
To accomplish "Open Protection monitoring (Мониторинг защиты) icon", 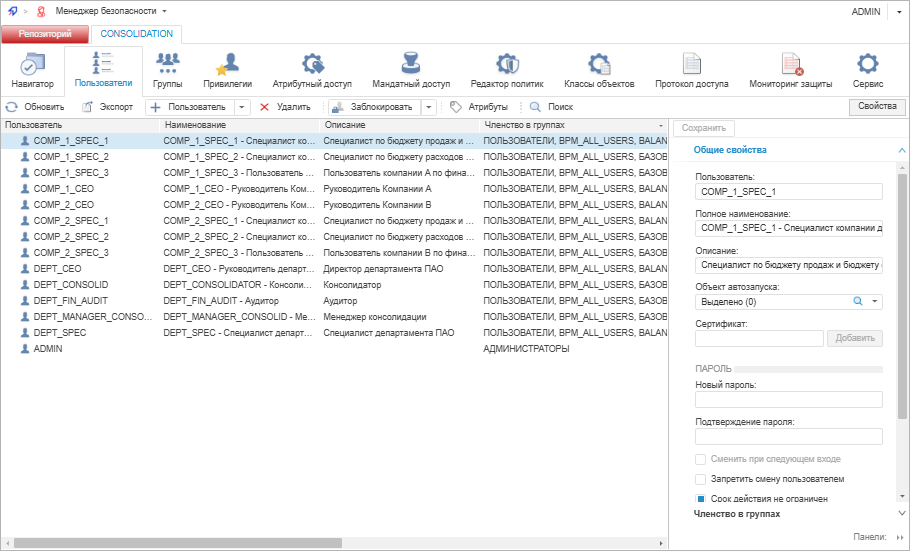I will pyautogui.click(x=790, y=65).
